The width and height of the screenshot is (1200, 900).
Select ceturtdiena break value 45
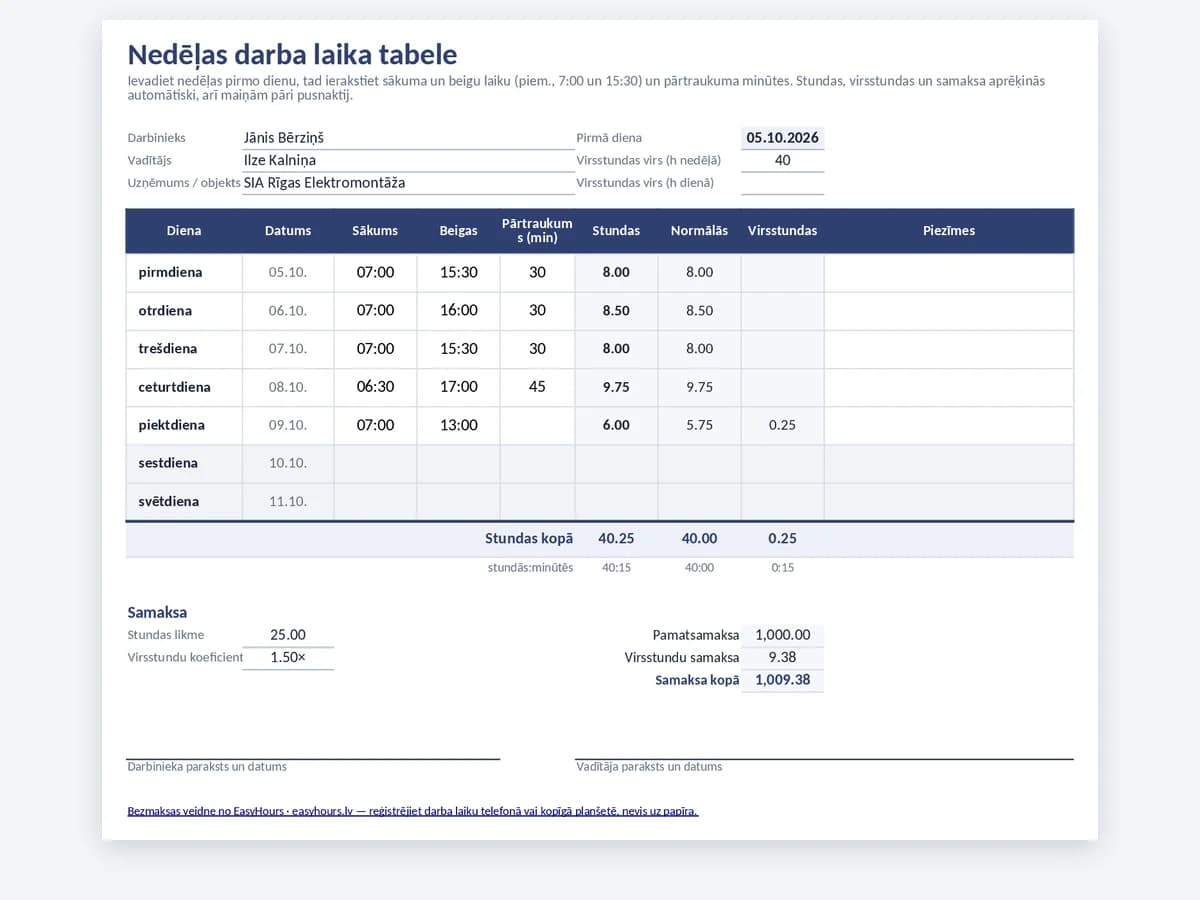tap(537, 386)
